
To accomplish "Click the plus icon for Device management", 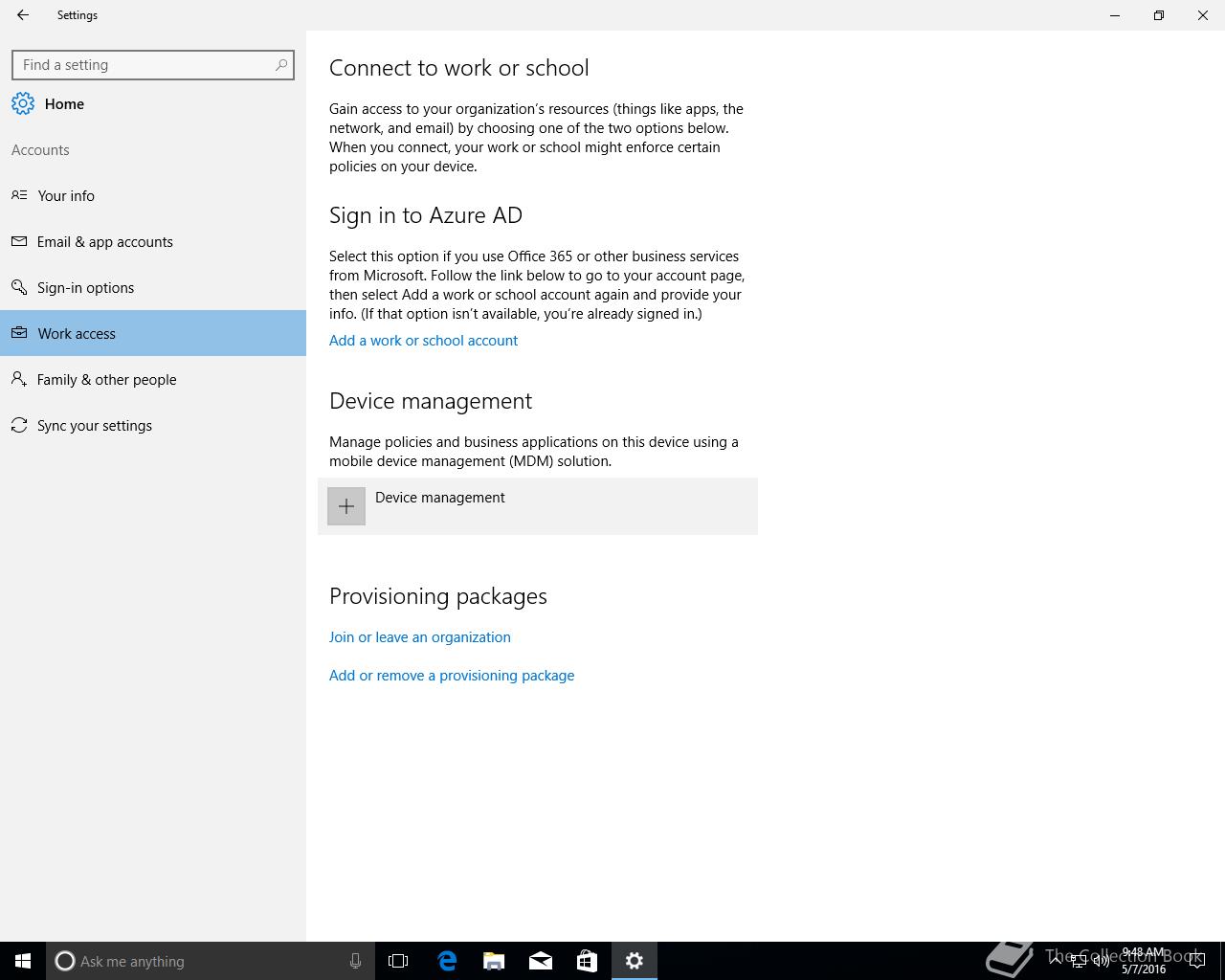I will pyautogui.click(x=346, y=506).
